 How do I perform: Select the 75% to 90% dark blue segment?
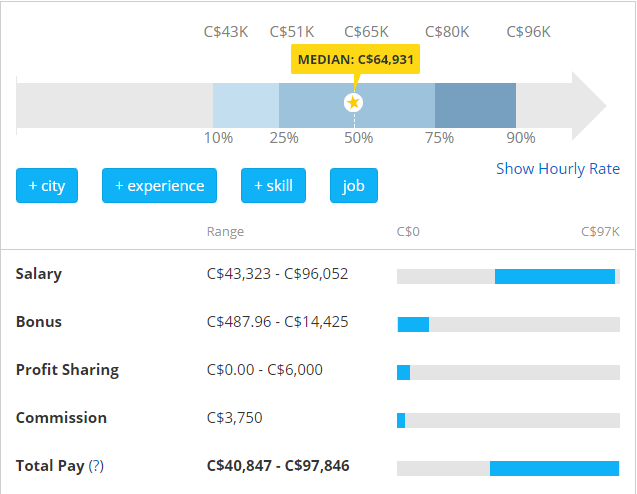click(475, 105)
